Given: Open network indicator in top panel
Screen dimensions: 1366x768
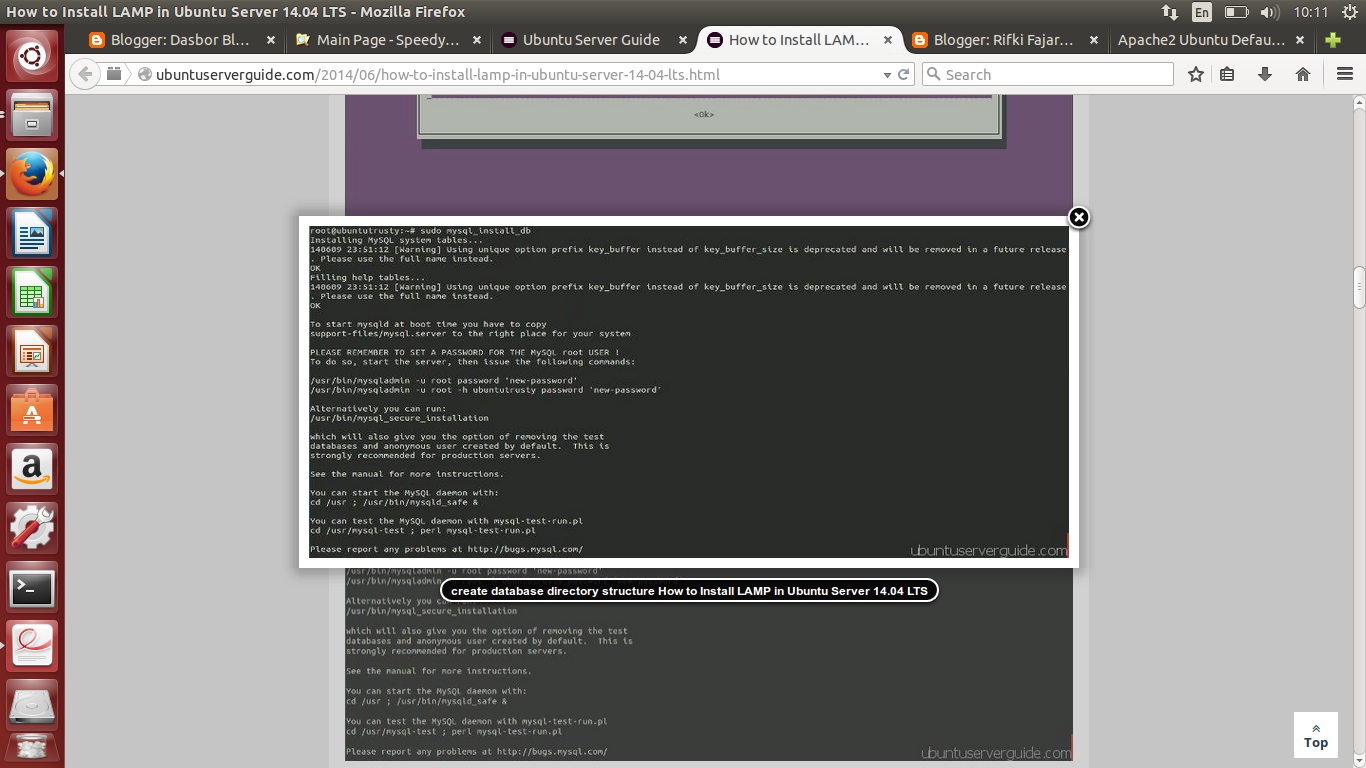Looking at the screenshot, I should pyautogui.click(x=1170, y=12).
